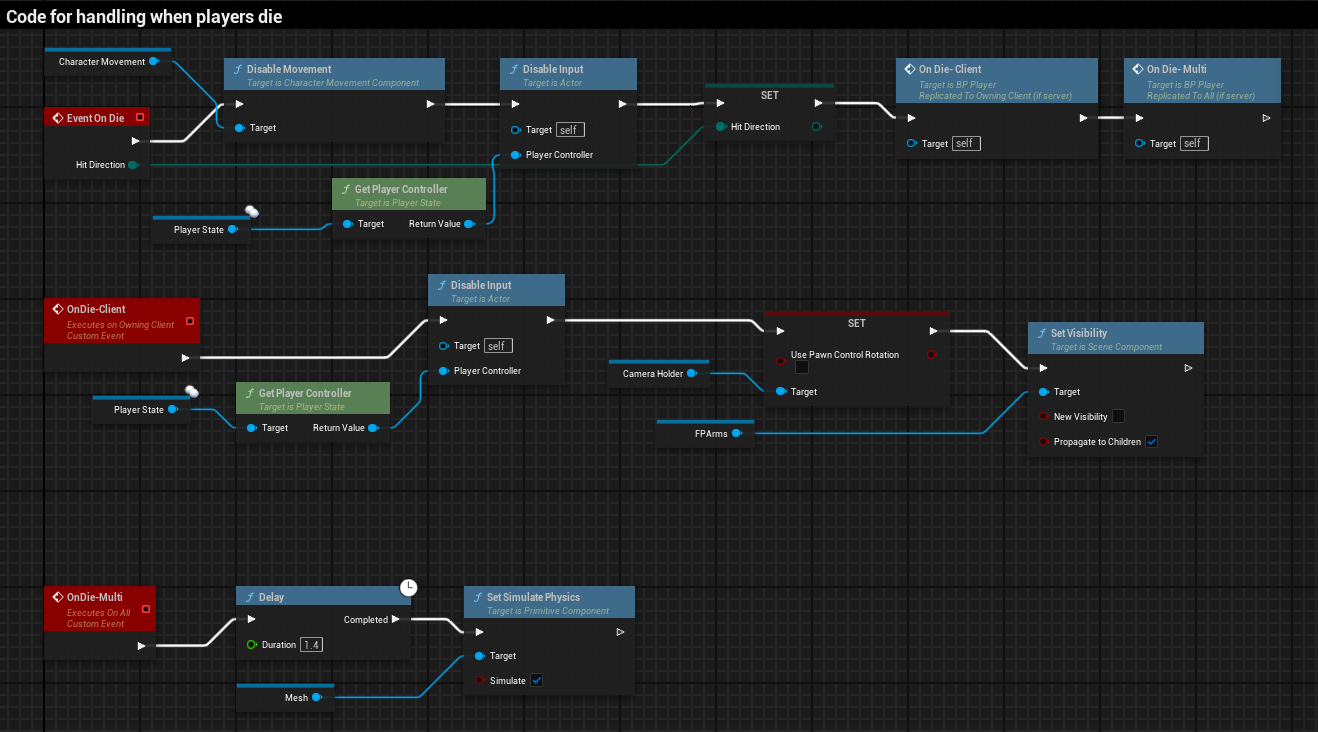
Task: Click the Delay Duration float pin
Action: click(x=252, y=645)
